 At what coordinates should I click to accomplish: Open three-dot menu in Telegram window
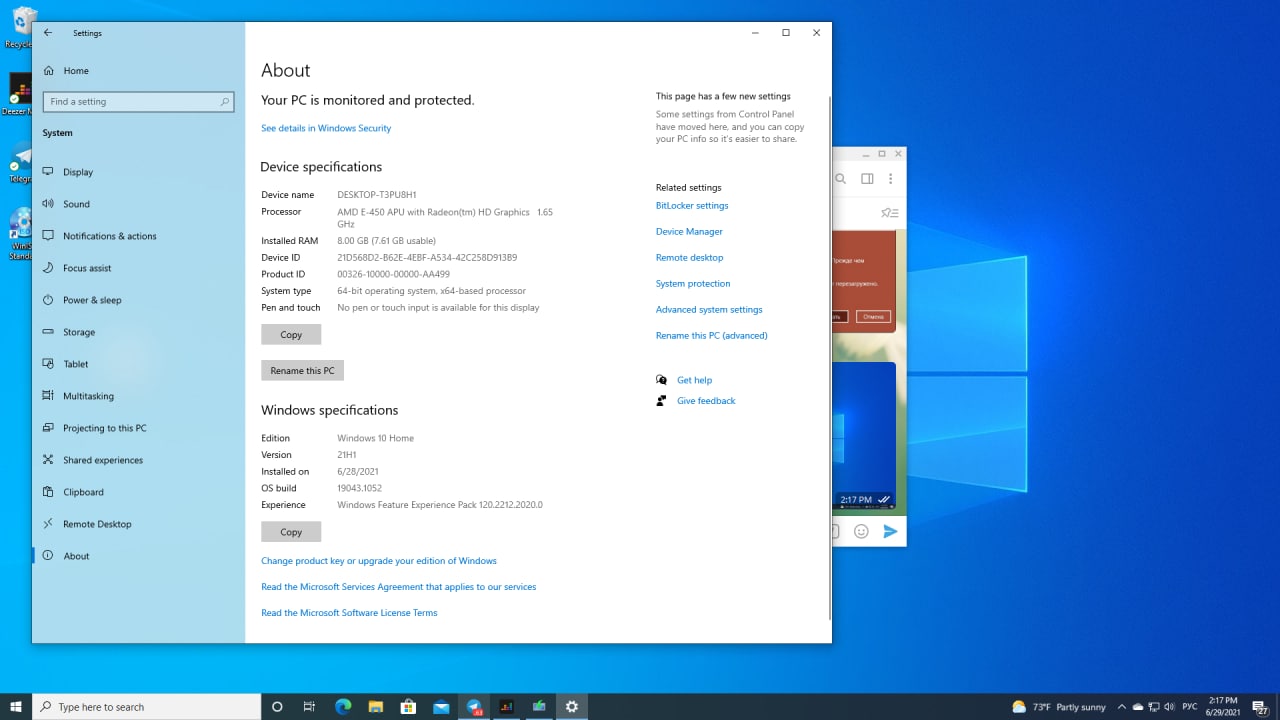pyautogui.click(x=890, y=179)
